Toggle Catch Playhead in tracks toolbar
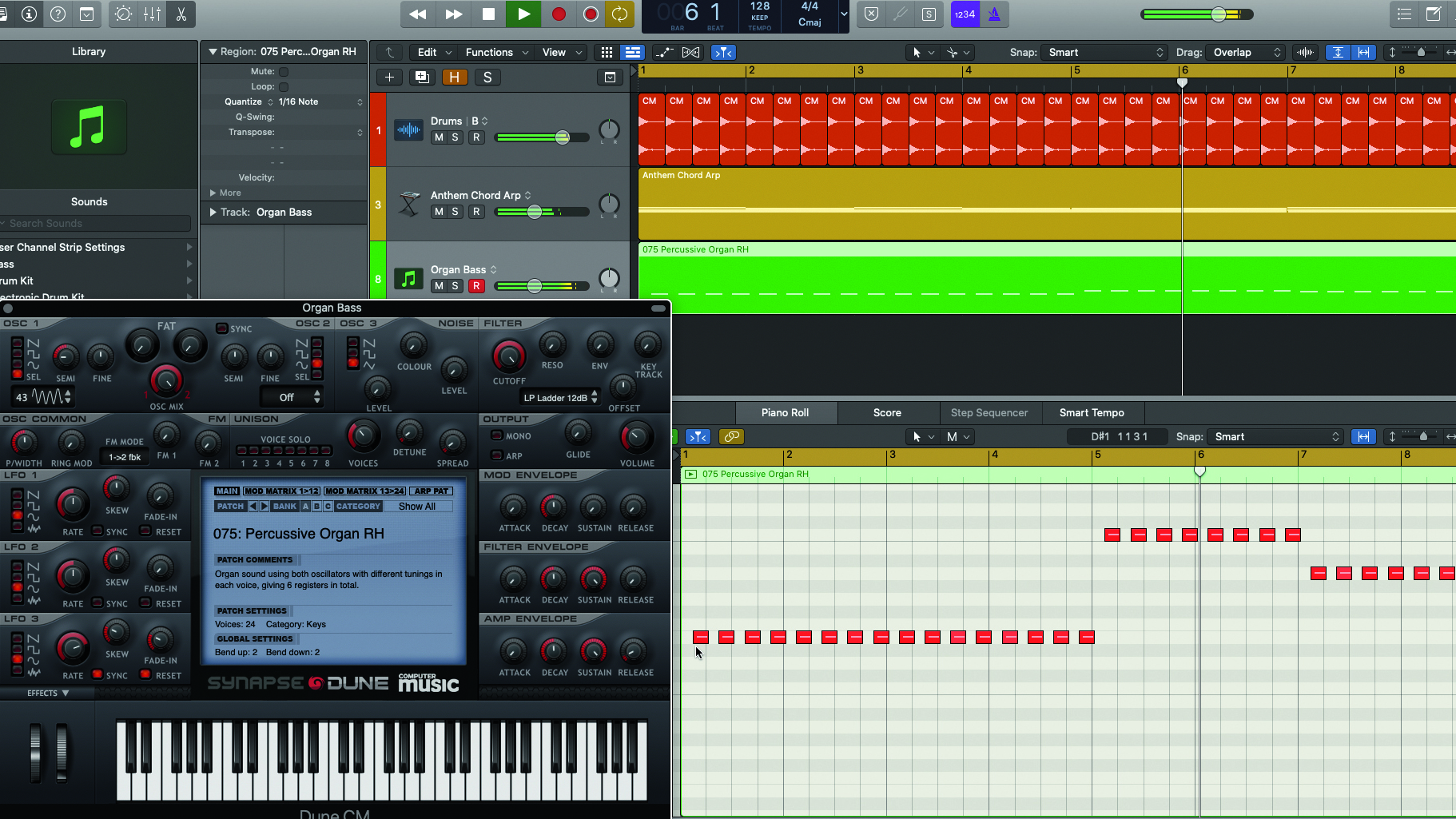Image resolution: width=1456 pixels, height=819 pixels. [x=723, y=53]
